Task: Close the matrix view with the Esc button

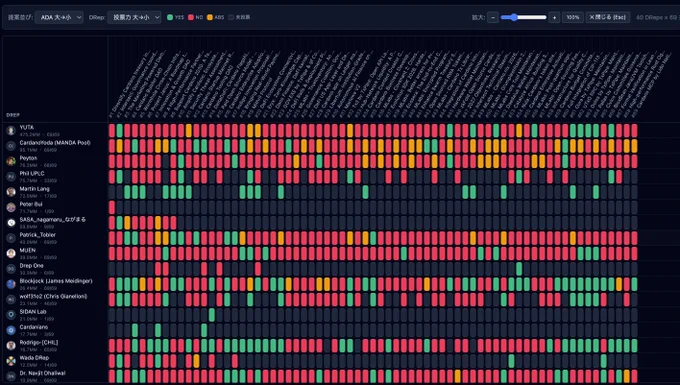Action: (608, 17)
